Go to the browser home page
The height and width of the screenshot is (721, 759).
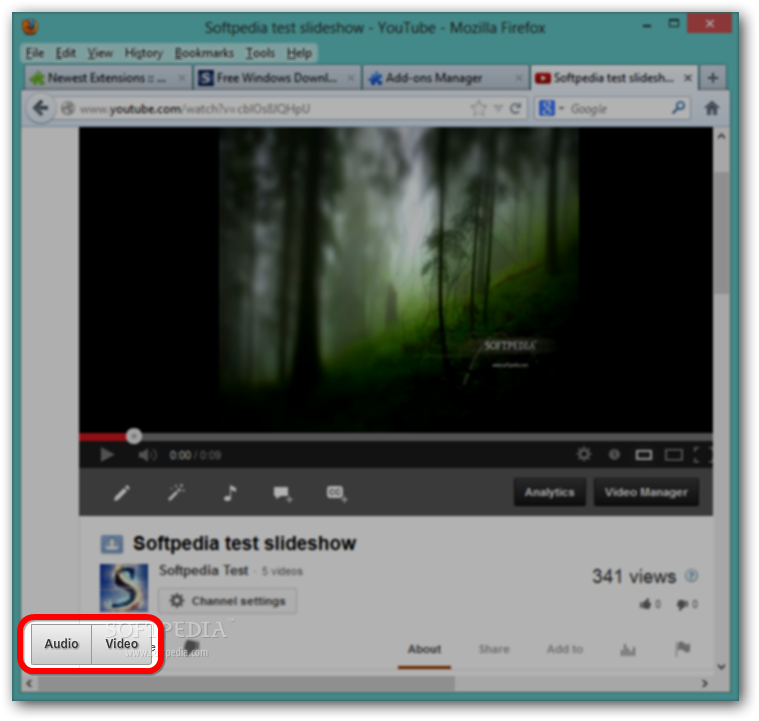coord(711,108)
